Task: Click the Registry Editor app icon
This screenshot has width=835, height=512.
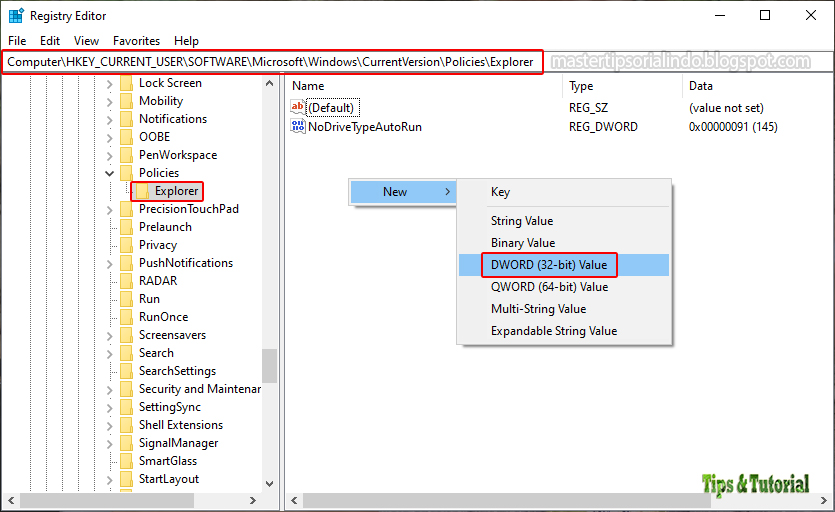Action: [16, 15]
